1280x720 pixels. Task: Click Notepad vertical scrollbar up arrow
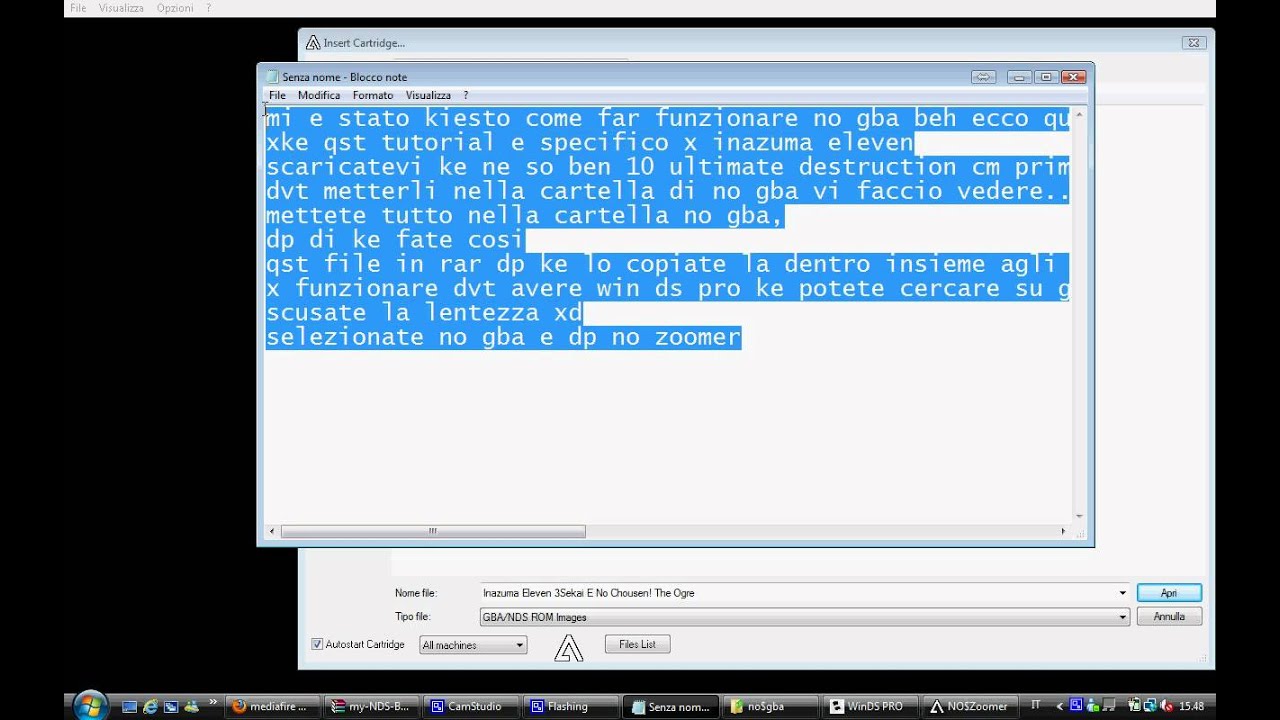click(1079, 114)
